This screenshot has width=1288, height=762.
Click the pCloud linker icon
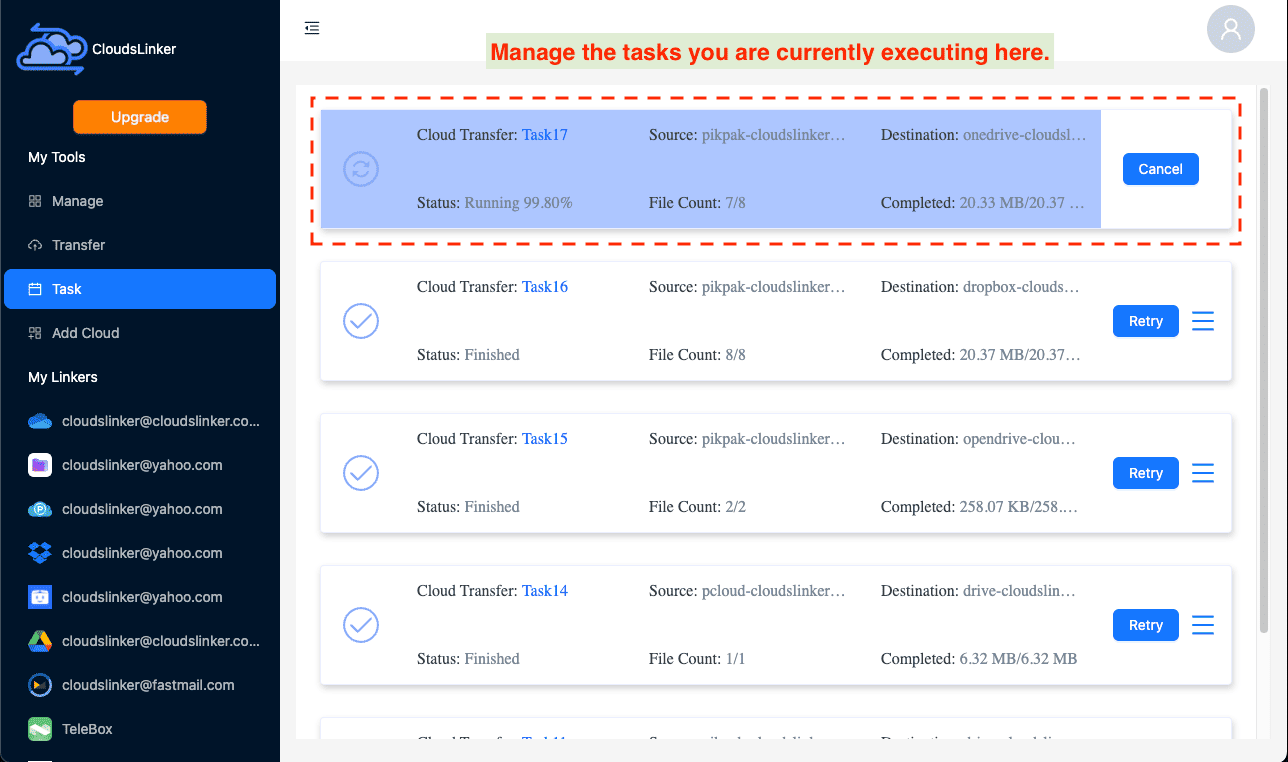pos(40,509)
